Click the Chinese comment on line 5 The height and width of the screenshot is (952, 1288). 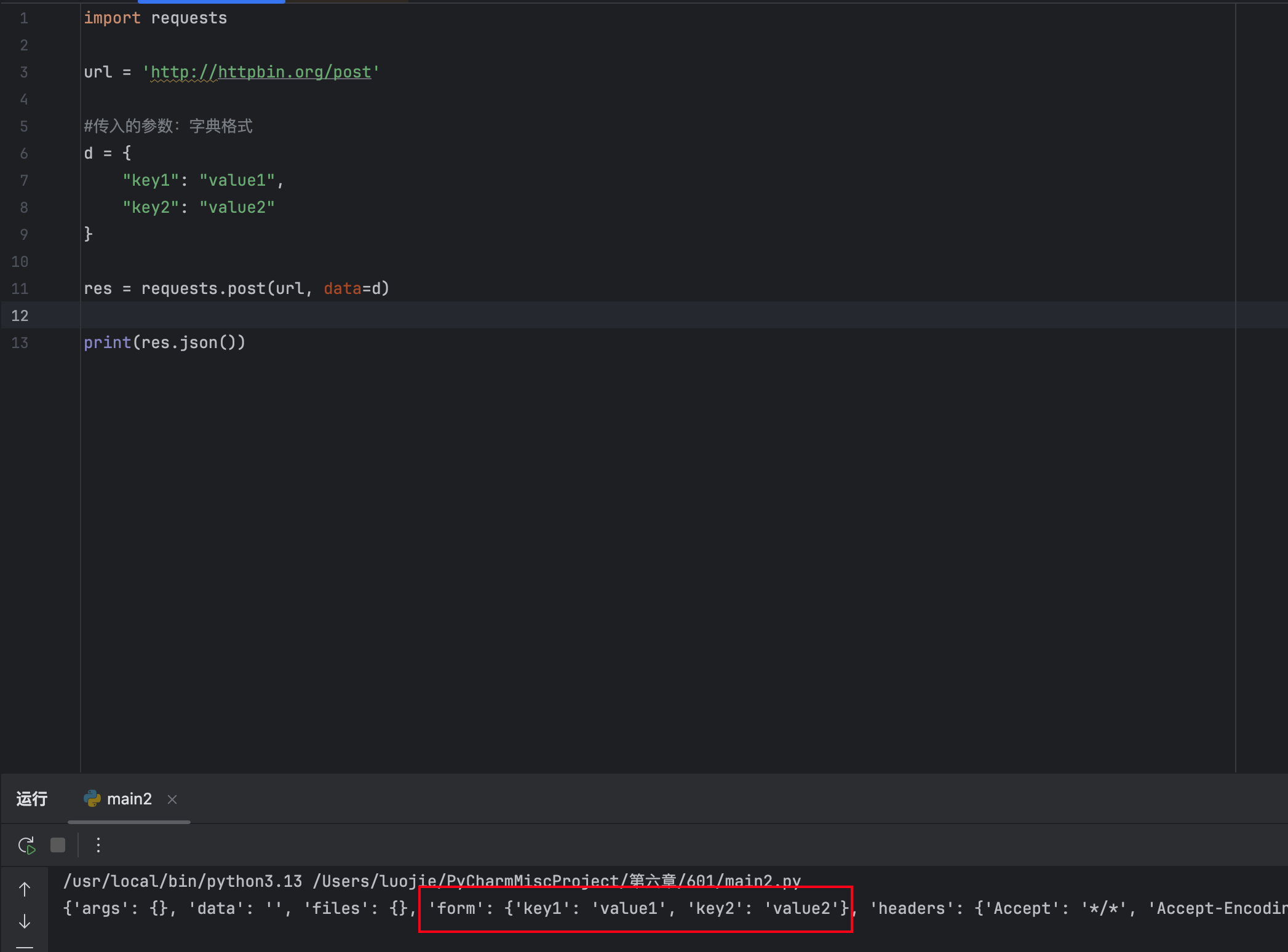pyautogui.click(x=168, y=126)
